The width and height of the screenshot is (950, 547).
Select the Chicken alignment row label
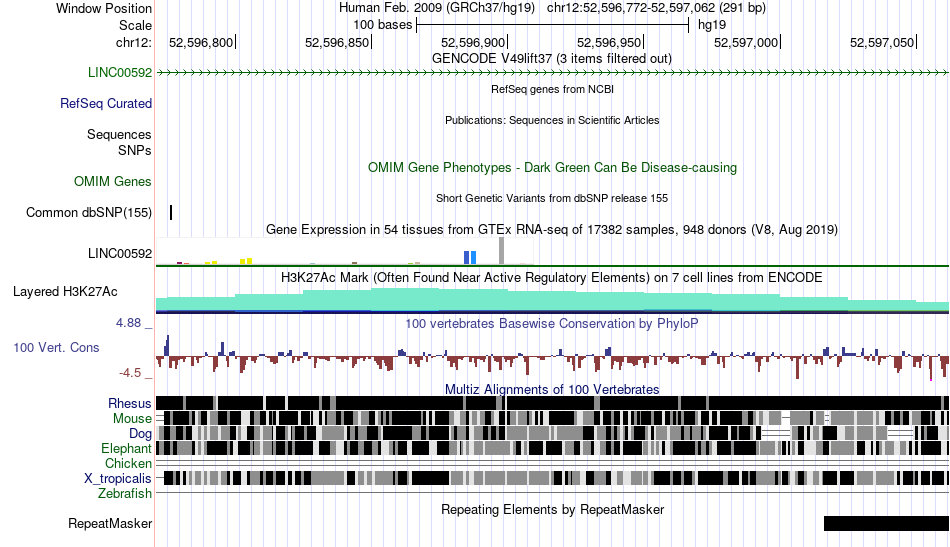[128, 463]
